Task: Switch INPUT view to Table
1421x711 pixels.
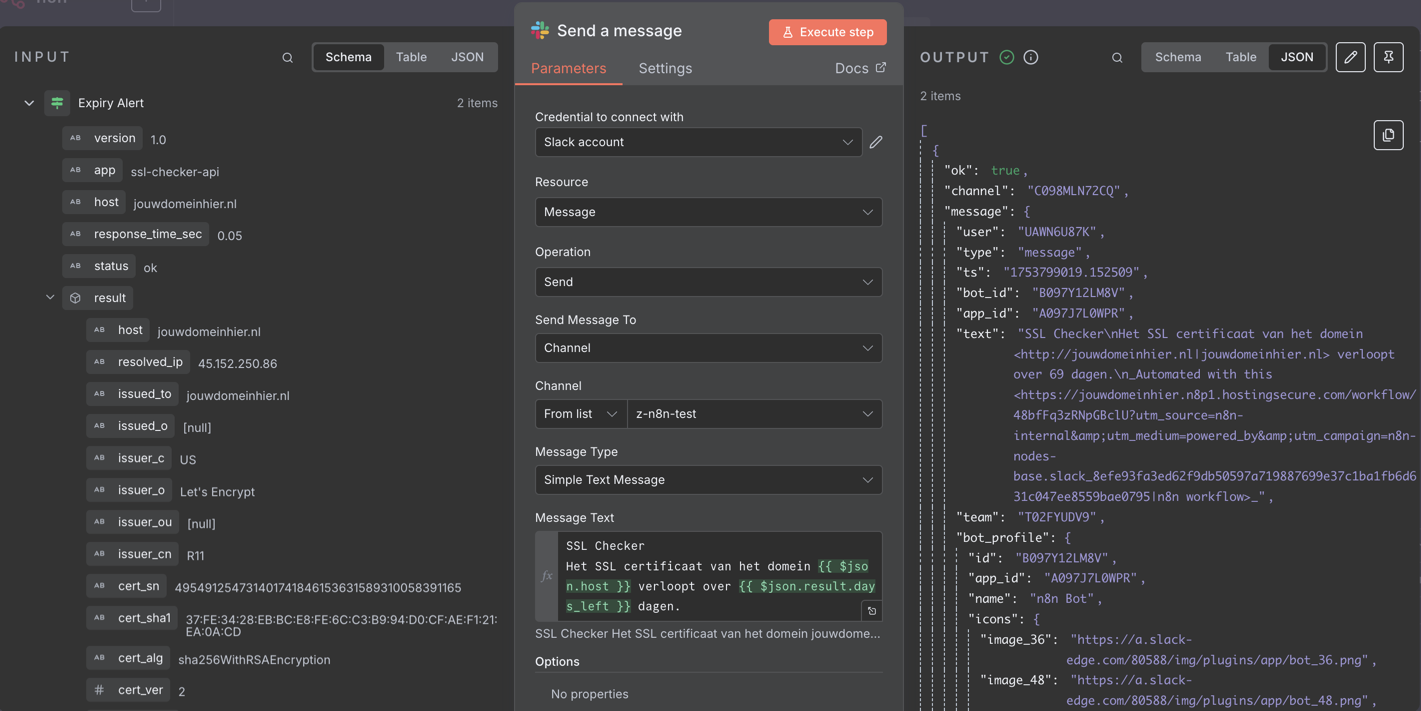Action: click(x=411, y=57)
